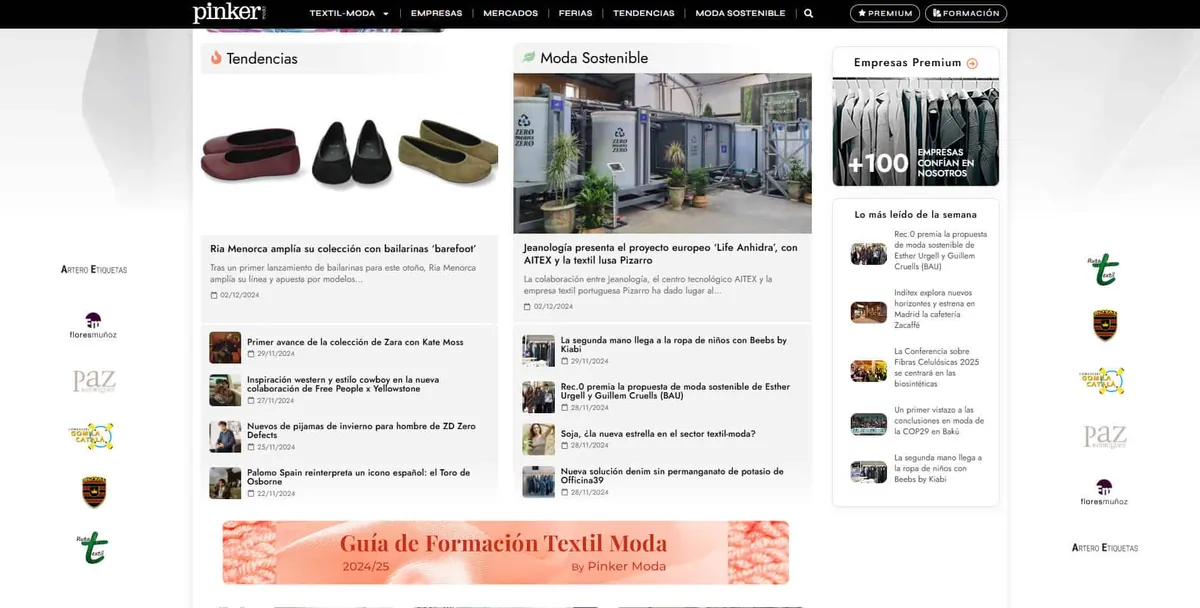Open the FERIAS menu item
Viewport: 1200px width, 608px height.
pyautogui.click(x=575, y=14)
